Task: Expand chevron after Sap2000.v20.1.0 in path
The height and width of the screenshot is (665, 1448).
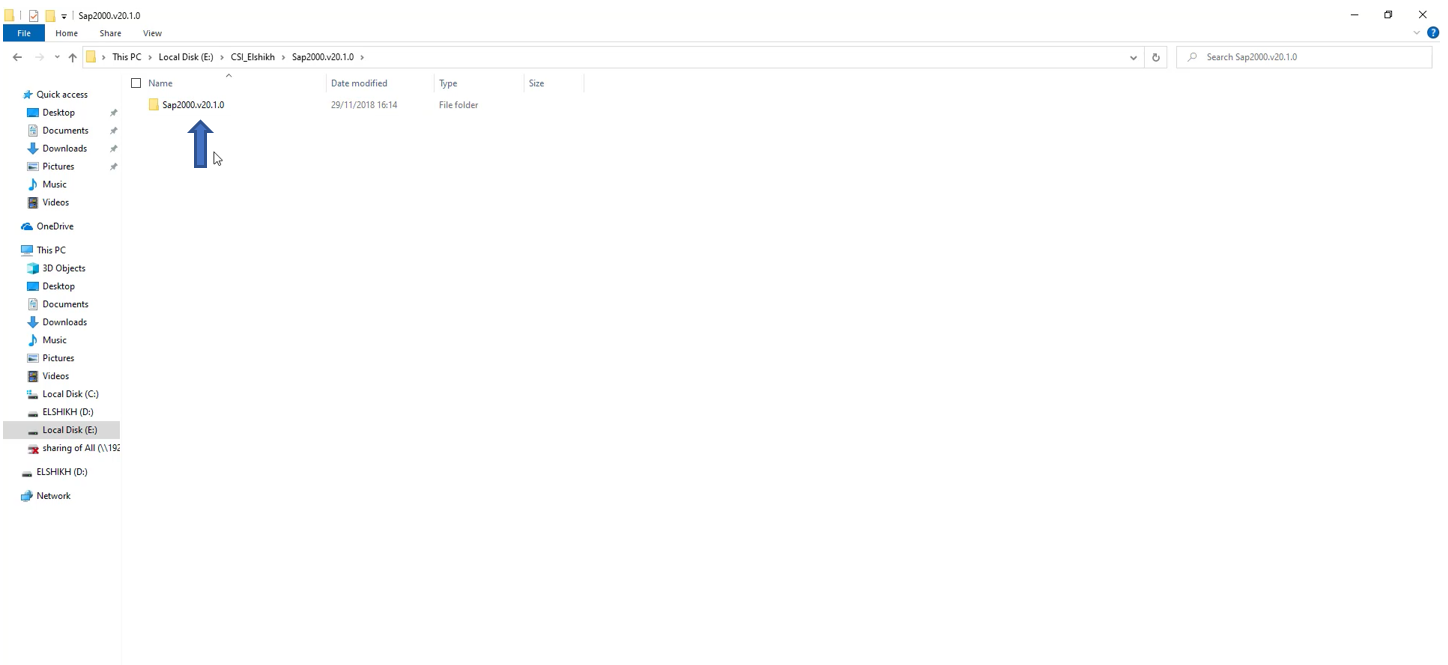Action: coord(362,57)
